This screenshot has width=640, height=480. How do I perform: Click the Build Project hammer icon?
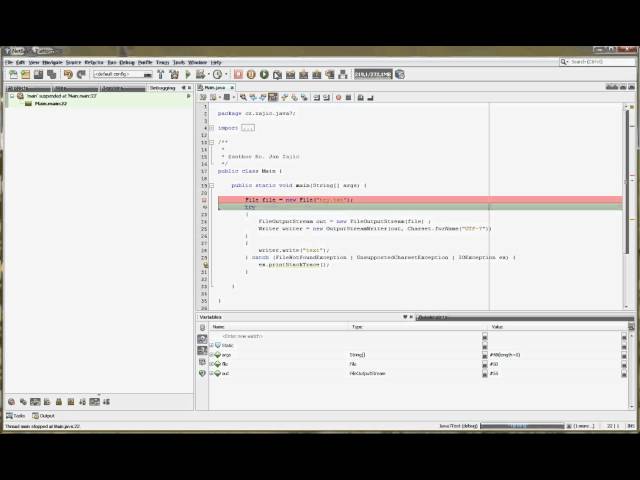click(160, 74)
